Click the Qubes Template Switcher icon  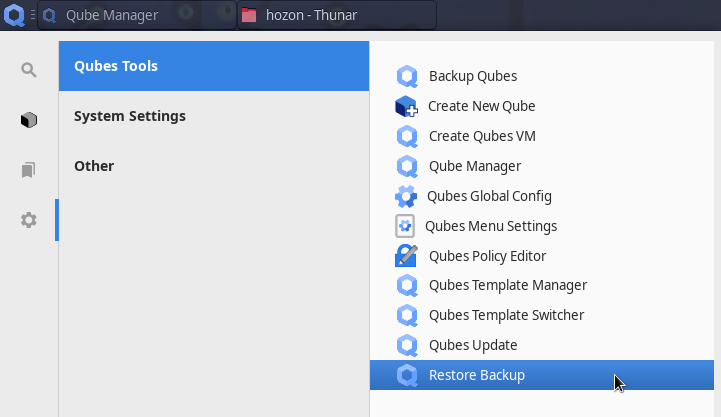click(407, 315)
